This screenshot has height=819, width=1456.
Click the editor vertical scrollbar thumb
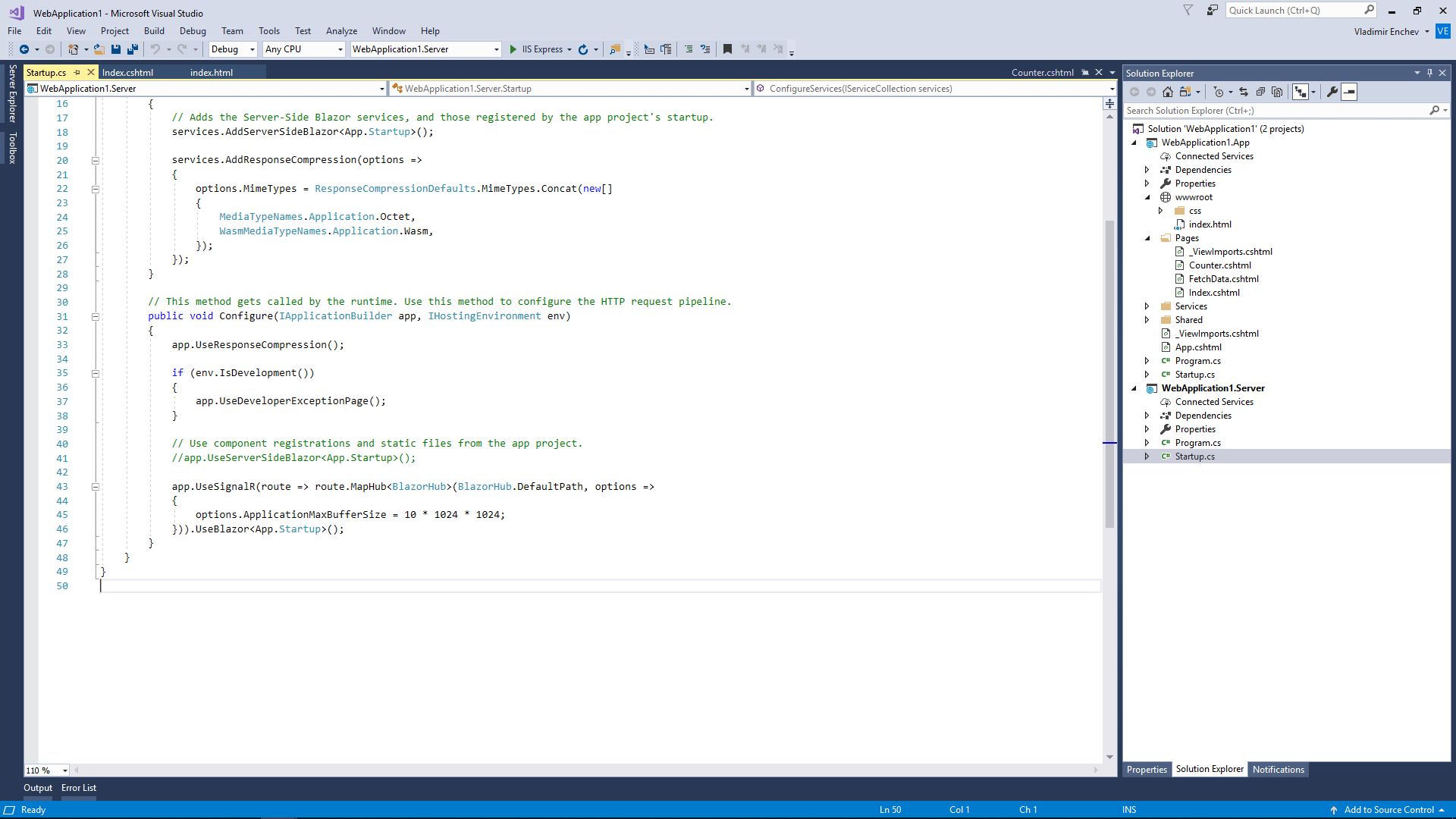(x=1109, y=374)
